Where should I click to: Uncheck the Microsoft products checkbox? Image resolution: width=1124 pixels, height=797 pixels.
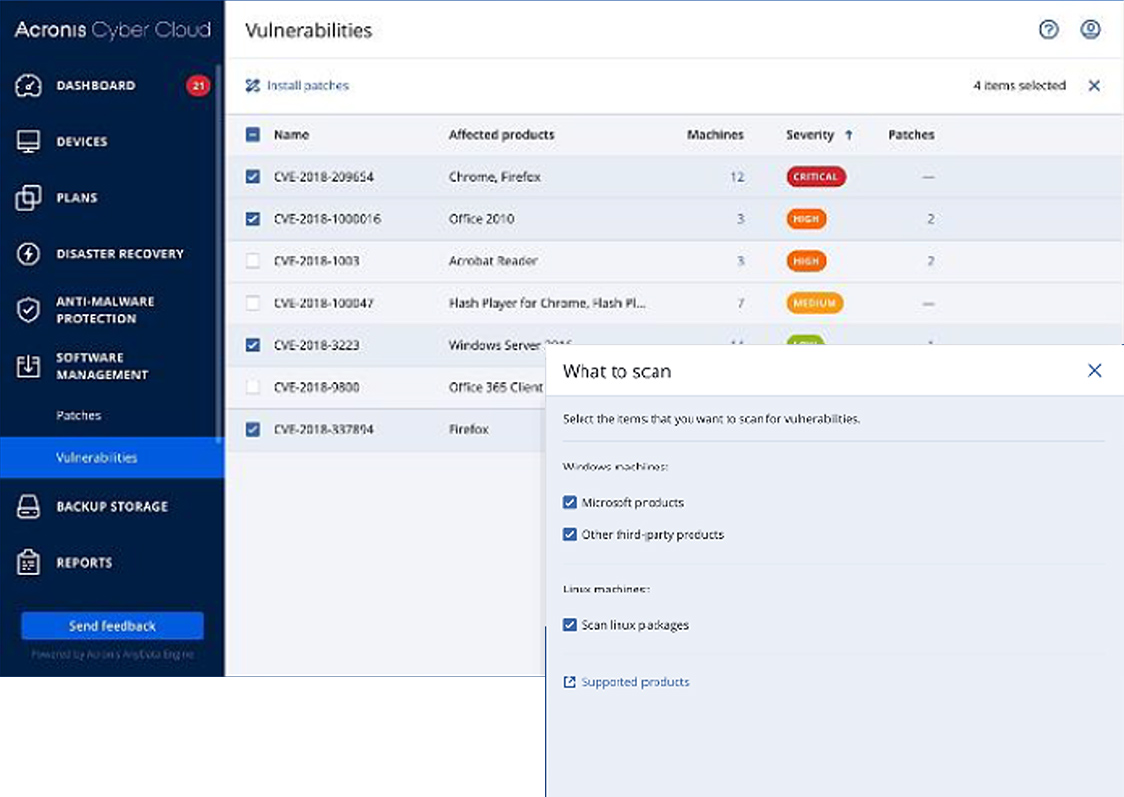pos(570,502)
